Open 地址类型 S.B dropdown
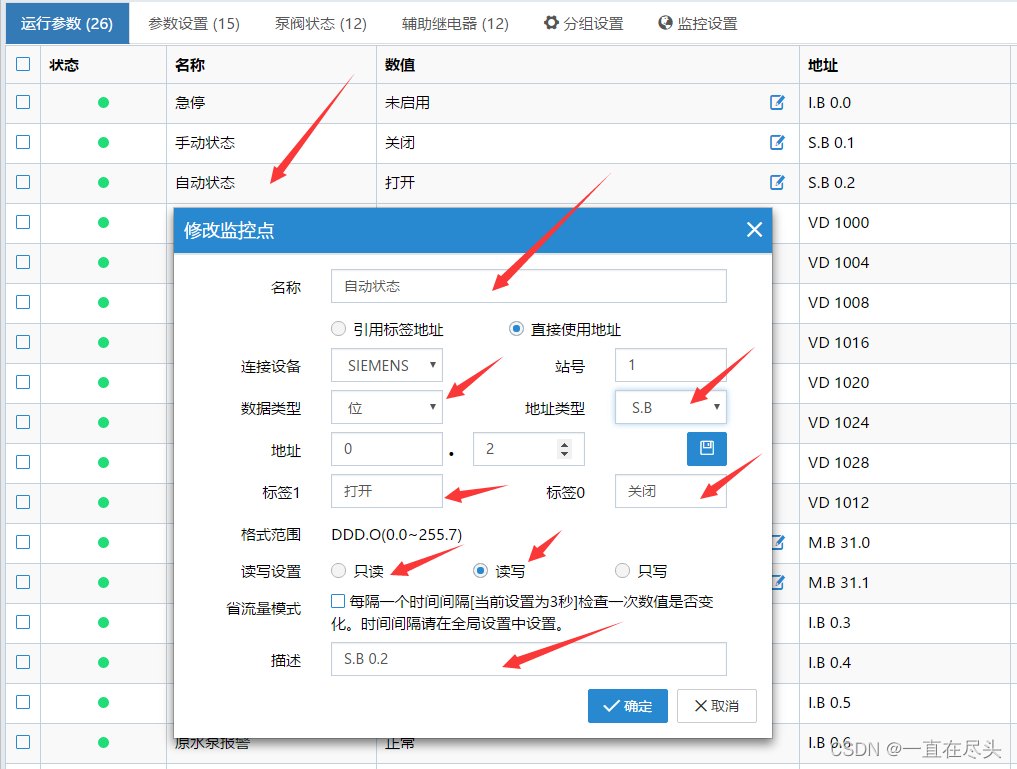Image resolution: width=1017 pixels, height=769 pixels. [x=671, y=407]
